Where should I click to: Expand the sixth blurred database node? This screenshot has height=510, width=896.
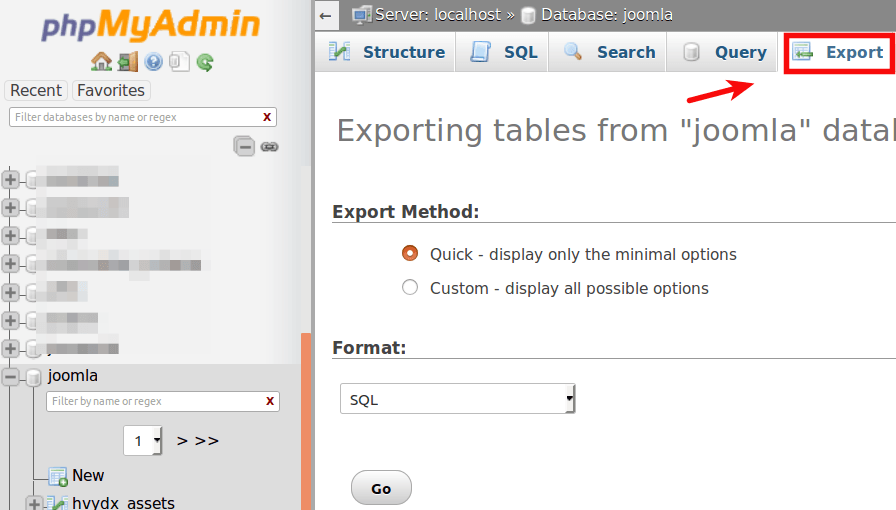pos(10,320)
